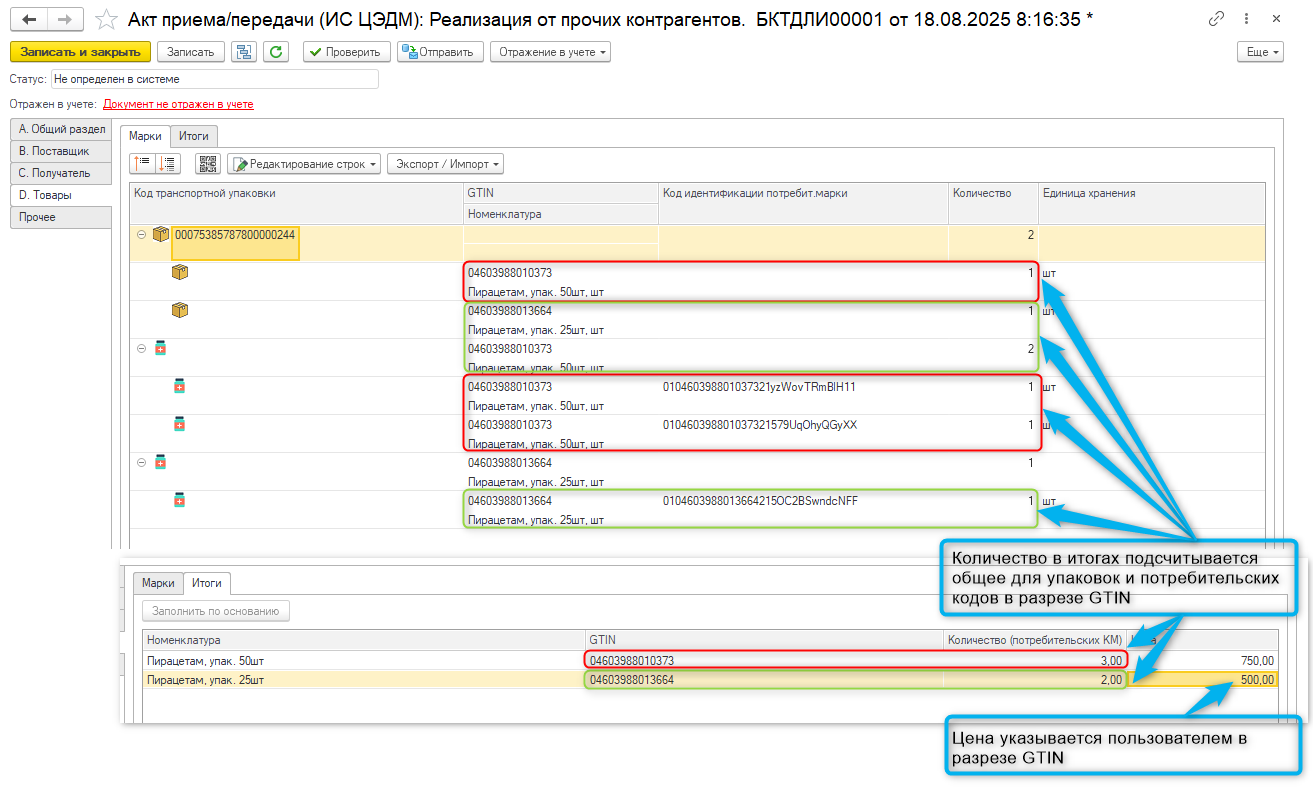Collapse transport package 00075385787800000244 node
Image resolution: width=1313 pixels, height=807 pixels.
click(141, 235)
